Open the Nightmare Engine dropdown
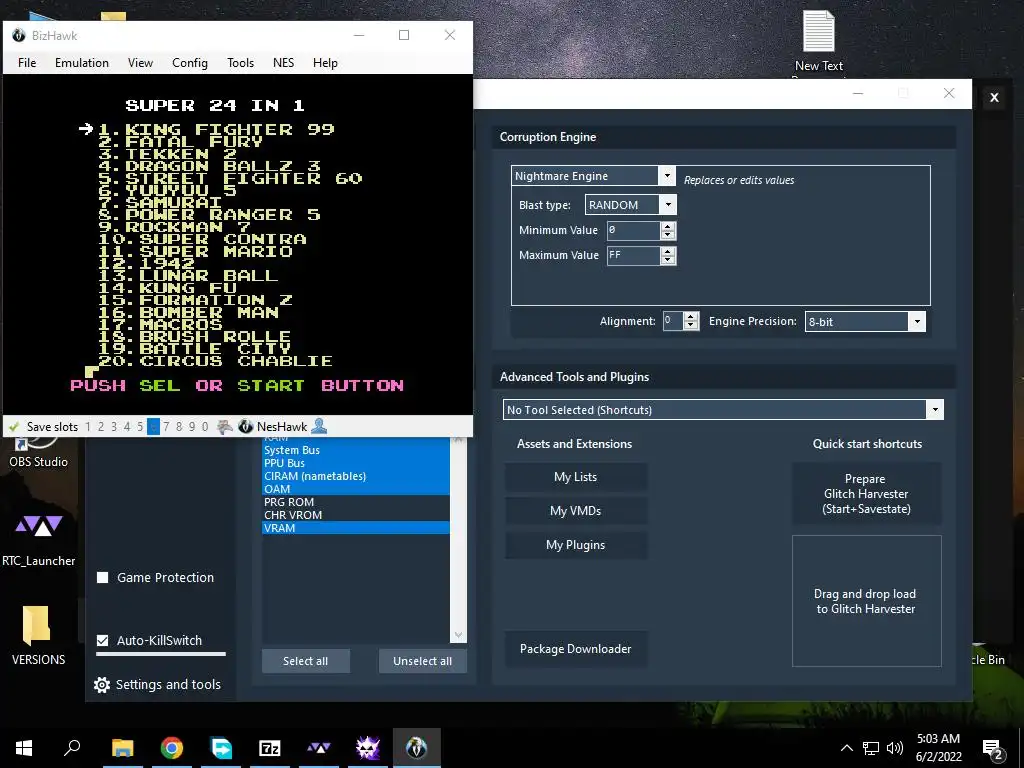1024x768 pixels. click(667, 176)
